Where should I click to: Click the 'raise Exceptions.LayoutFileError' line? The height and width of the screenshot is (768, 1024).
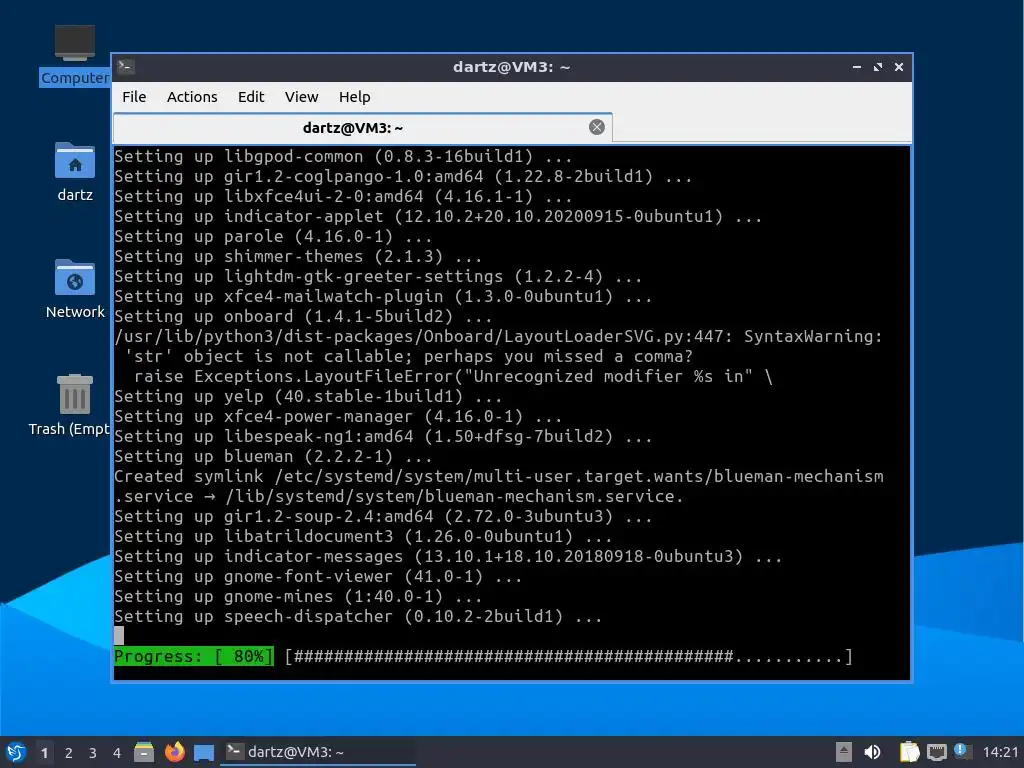453,377
